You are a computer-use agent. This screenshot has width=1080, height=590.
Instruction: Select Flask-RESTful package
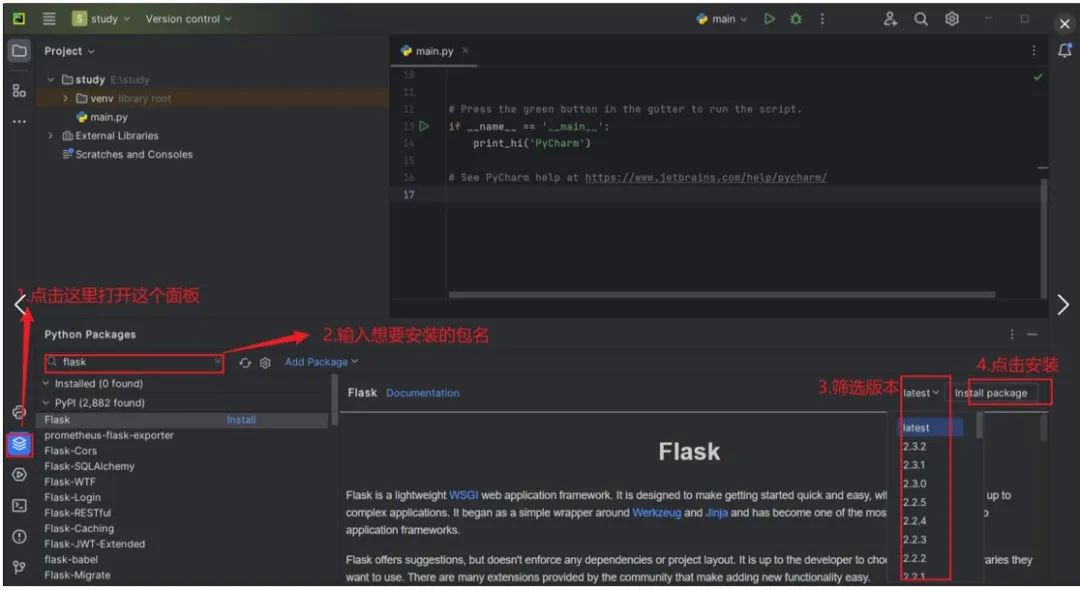77,513
